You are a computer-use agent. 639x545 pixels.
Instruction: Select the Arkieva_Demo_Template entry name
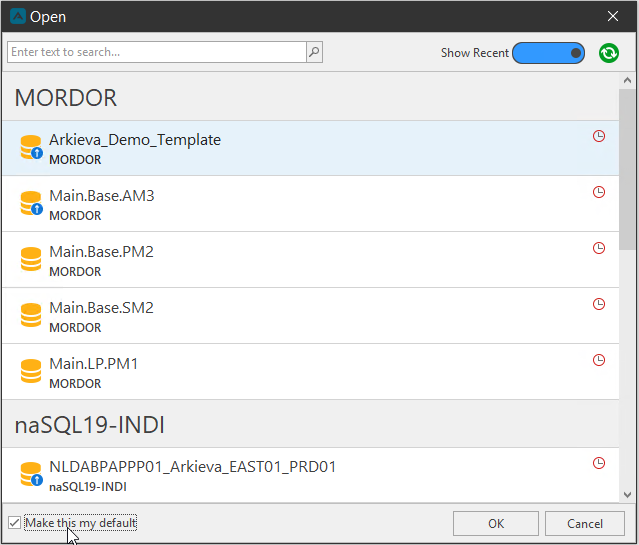coord(135,140)
